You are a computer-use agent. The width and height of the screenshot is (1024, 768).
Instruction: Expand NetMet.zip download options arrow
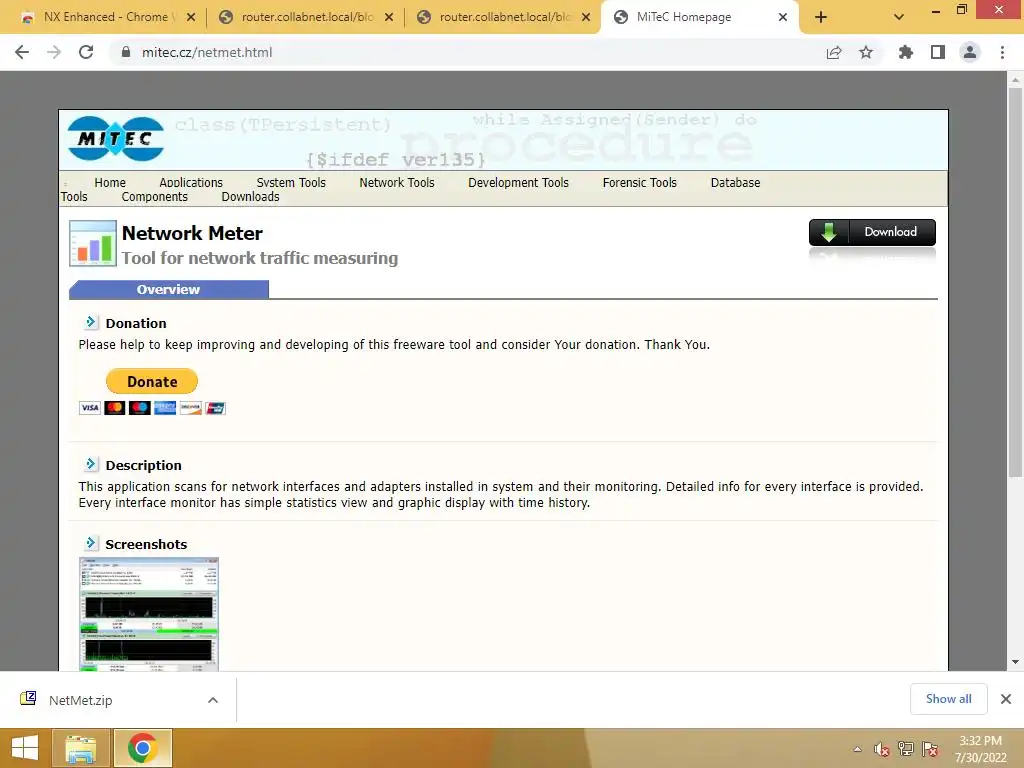[213, 700]
